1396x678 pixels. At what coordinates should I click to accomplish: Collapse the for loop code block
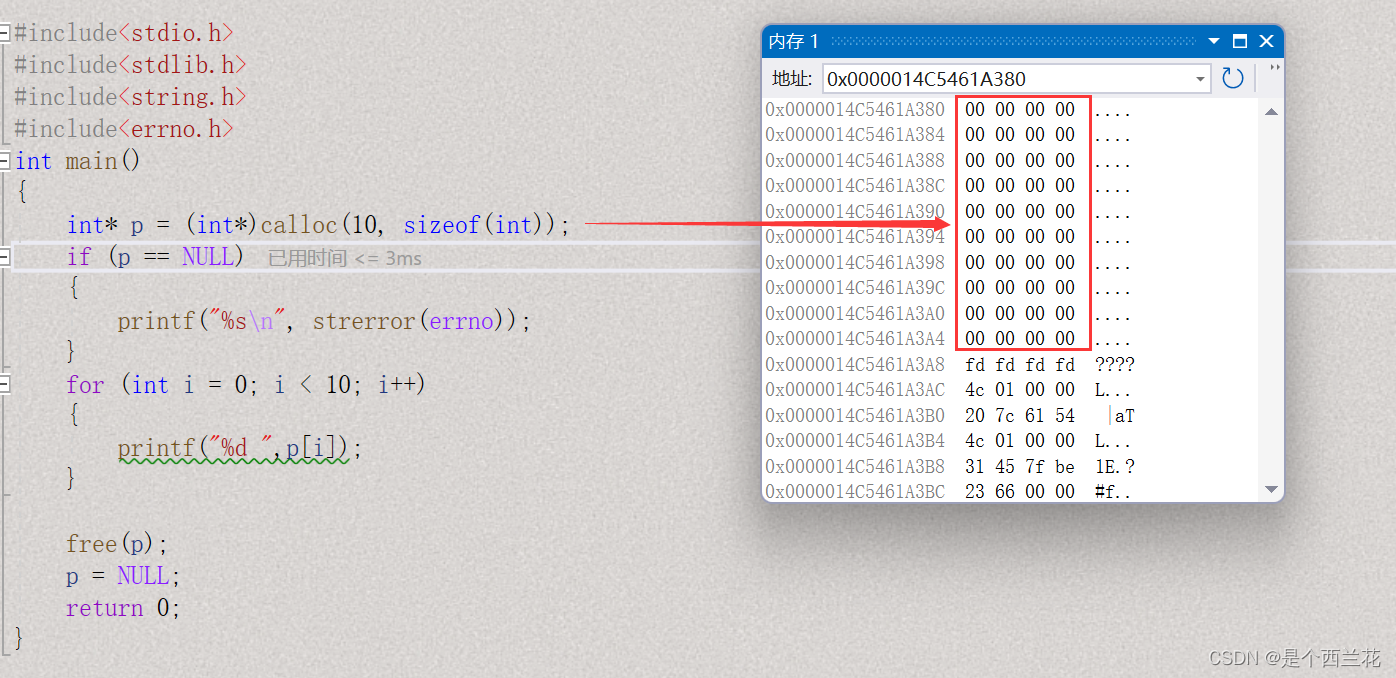click(x=6, y=384)
